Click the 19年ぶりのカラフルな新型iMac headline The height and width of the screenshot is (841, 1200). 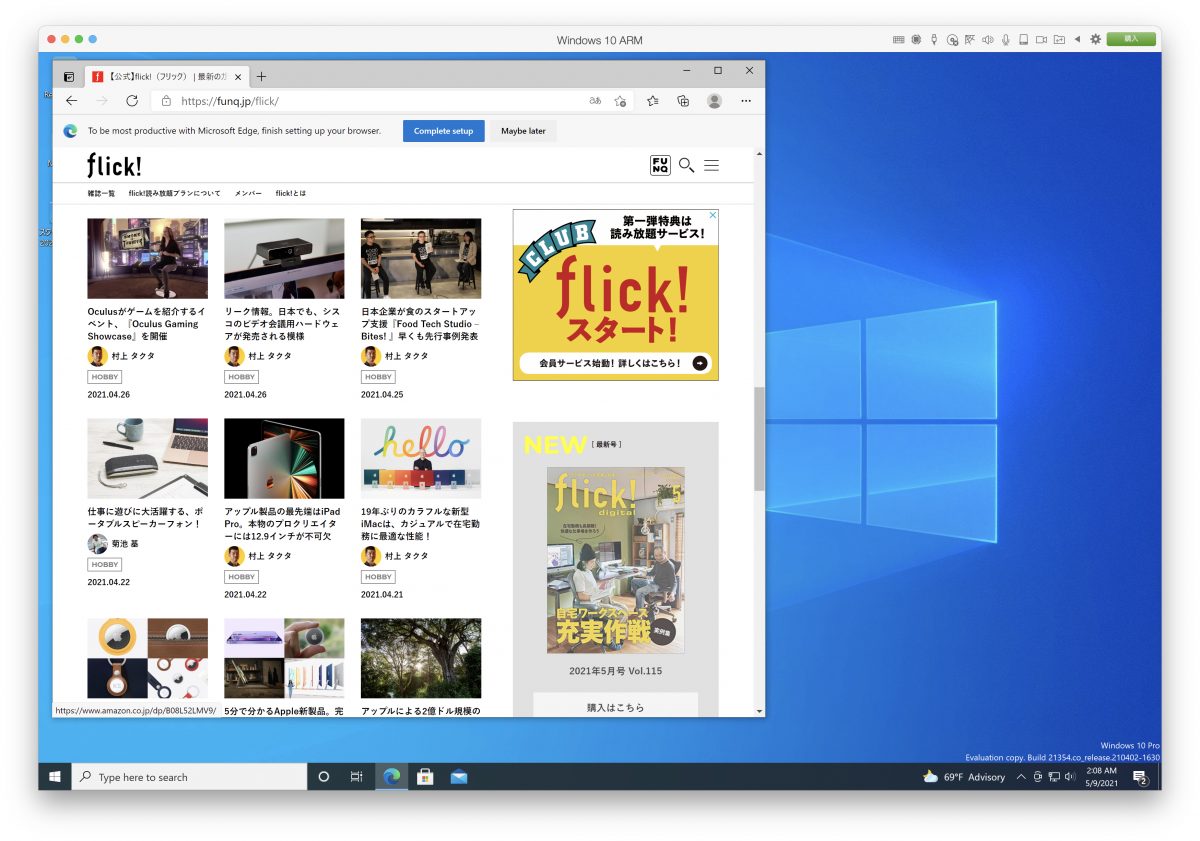(421, 523)
